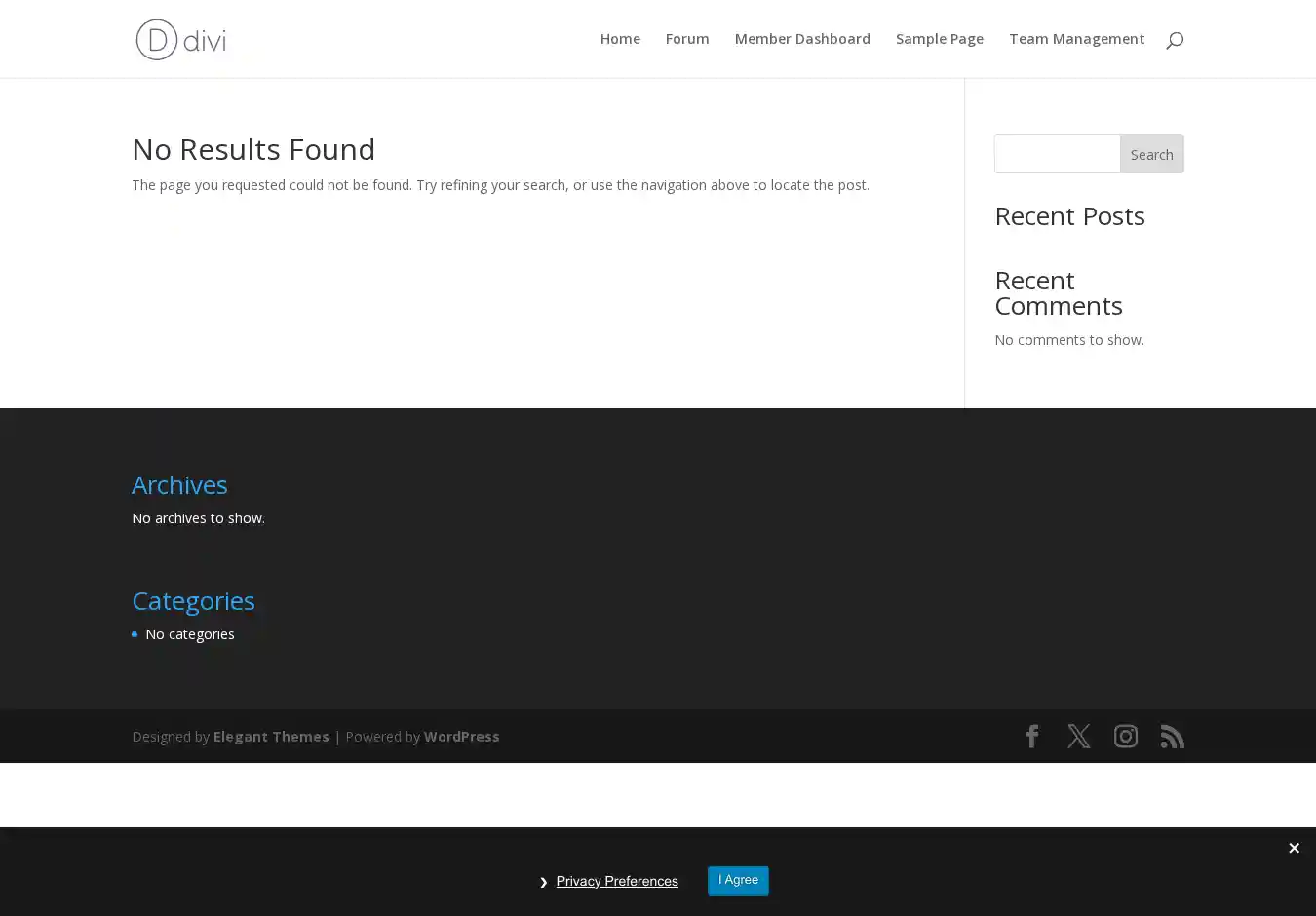Viewport: 1316px width, 916px height.
Task: Follow the WordPress footer link
Action: (461, 737)
